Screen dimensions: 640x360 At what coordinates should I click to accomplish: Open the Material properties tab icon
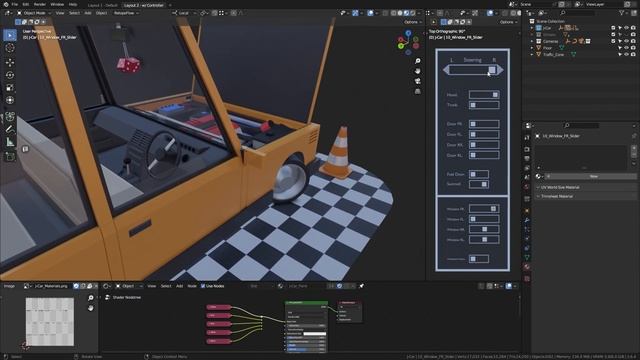[x=527, y=267]
